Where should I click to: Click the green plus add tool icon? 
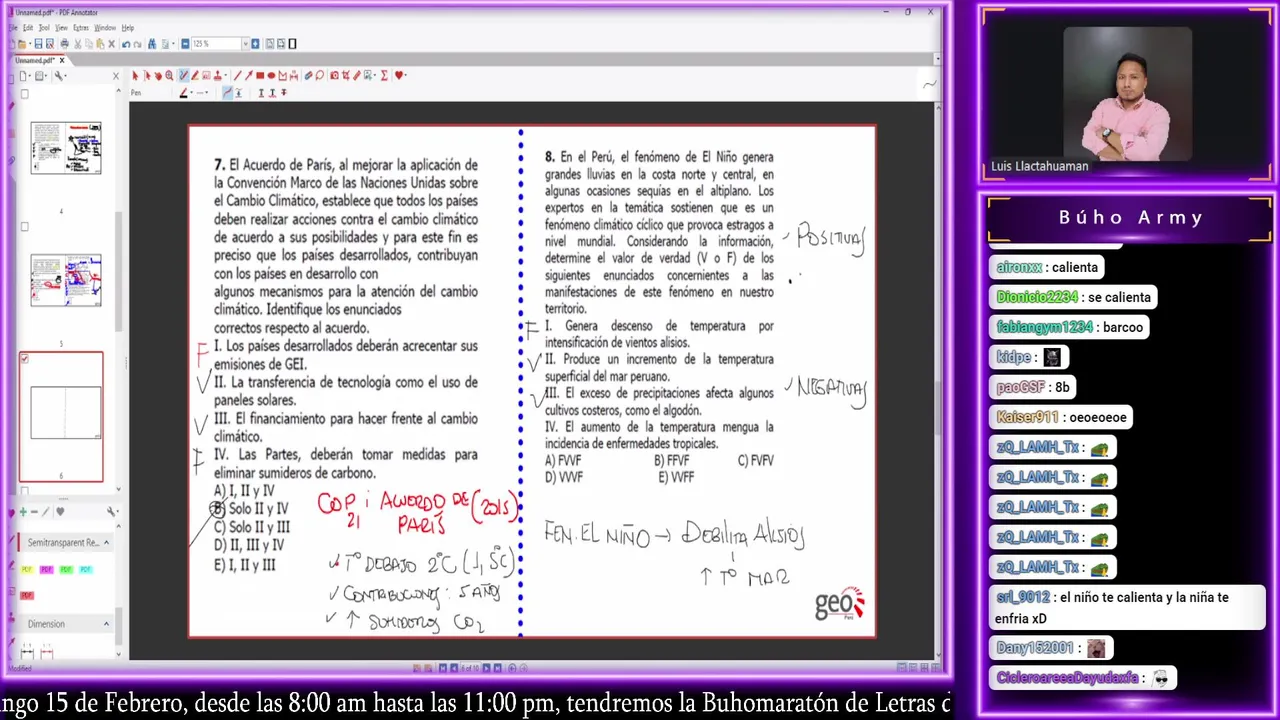[x=23, y=511]
